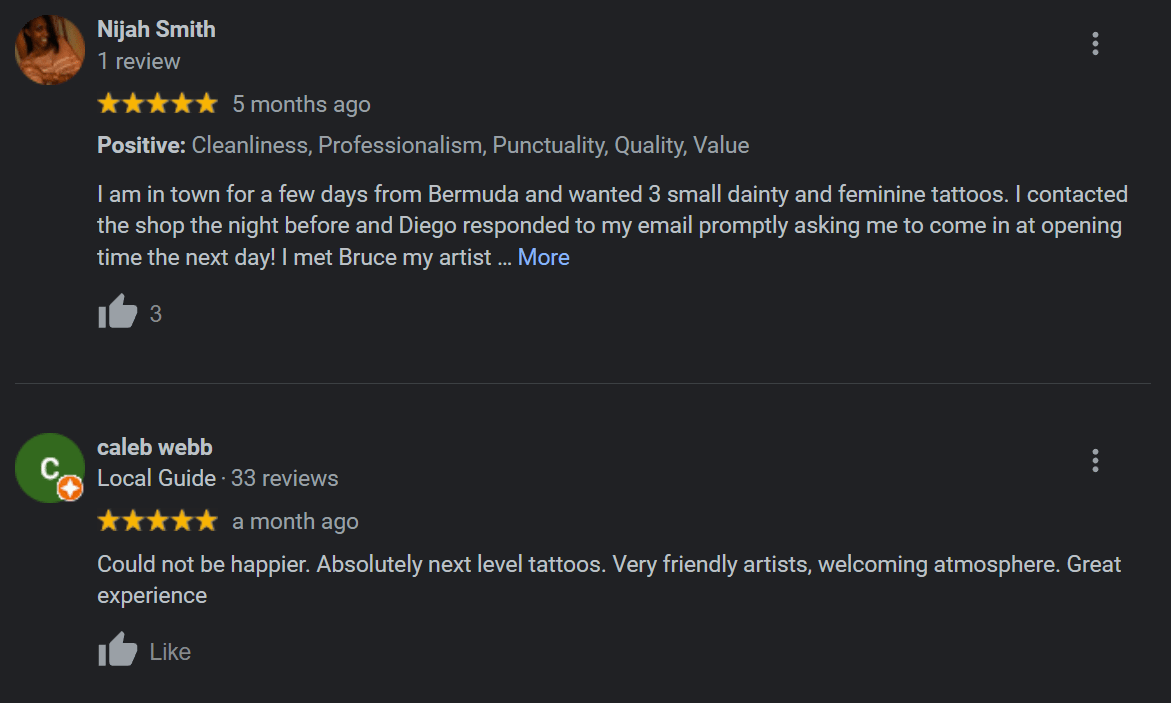Click the "a month ago" timestamp
1171x703 pixels.
[295, 521]
